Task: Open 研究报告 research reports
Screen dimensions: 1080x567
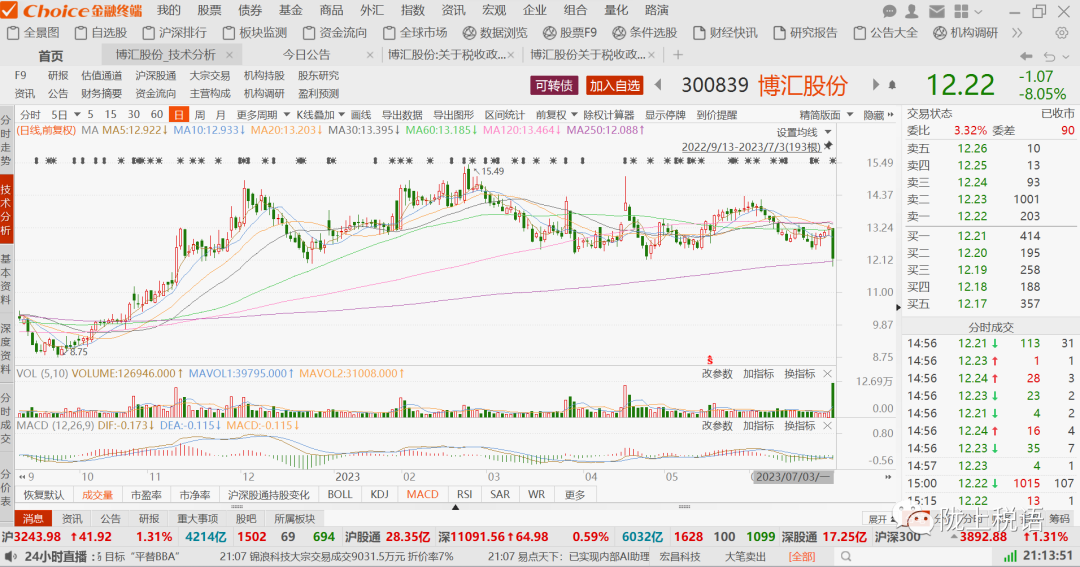Action: pyautogui.click(x=806, y=32)
